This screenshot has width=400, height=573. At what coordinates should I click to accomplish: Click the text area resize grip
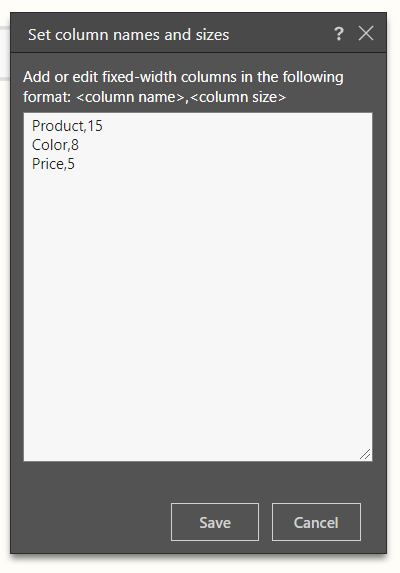pyautogui.click(x=365, y=454)
